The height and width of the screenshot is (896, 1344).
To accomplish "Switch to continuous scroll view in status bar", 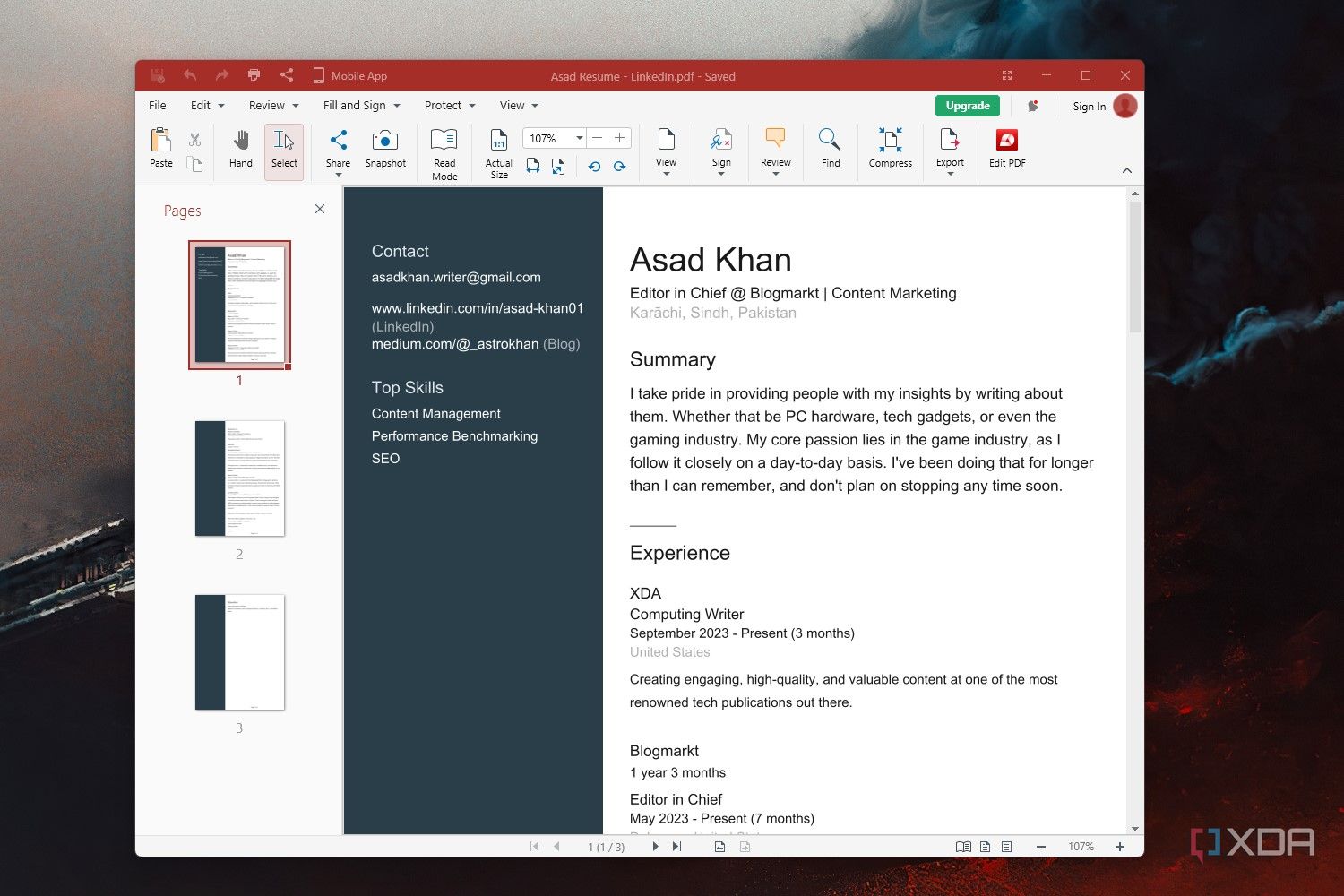I will pos(1007,847).
